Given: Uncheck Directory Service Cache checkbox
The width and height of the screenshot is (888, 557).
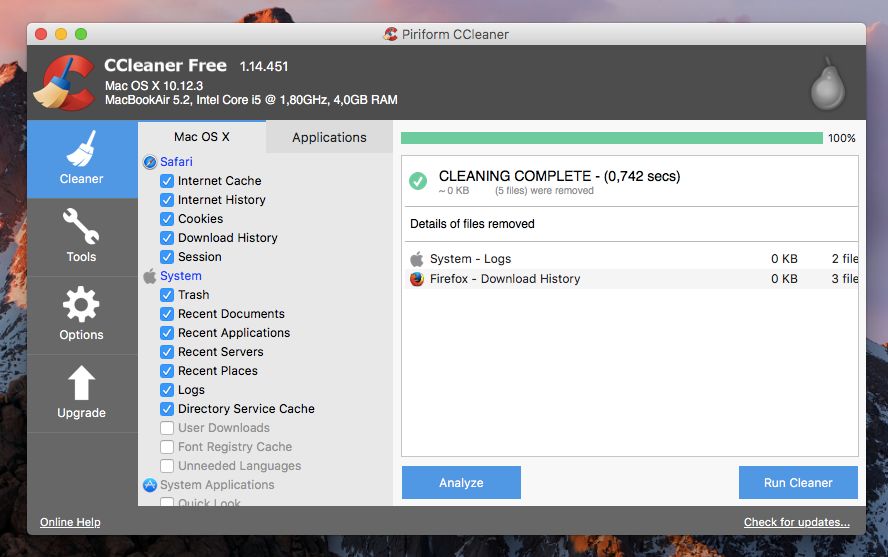Looking at the screenshot, I should pos(166,409).
